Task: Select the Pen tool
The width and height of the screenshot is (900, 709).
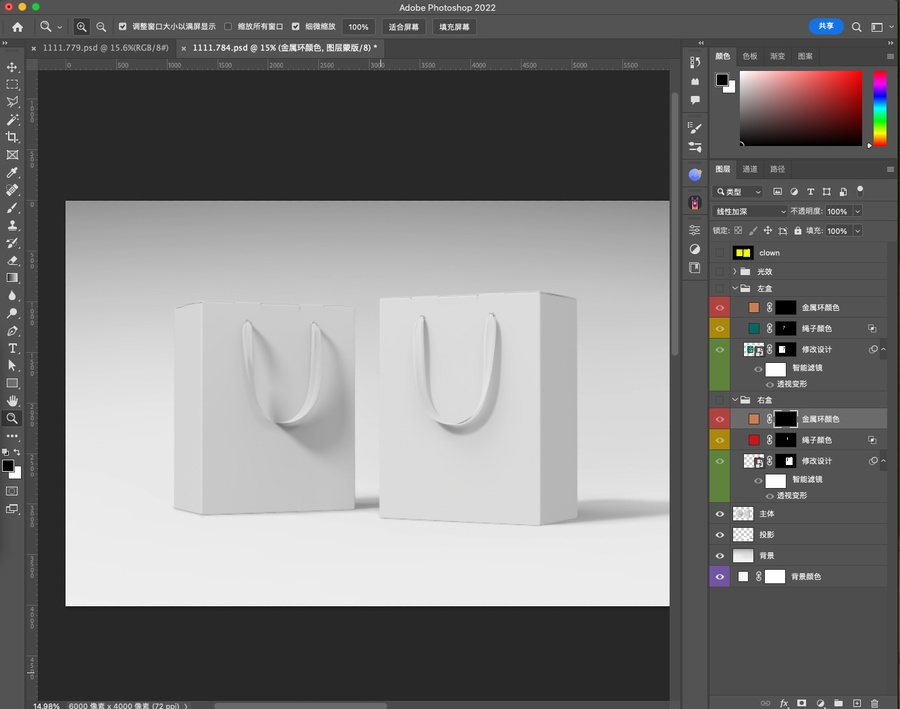Action: pos(12,331)
